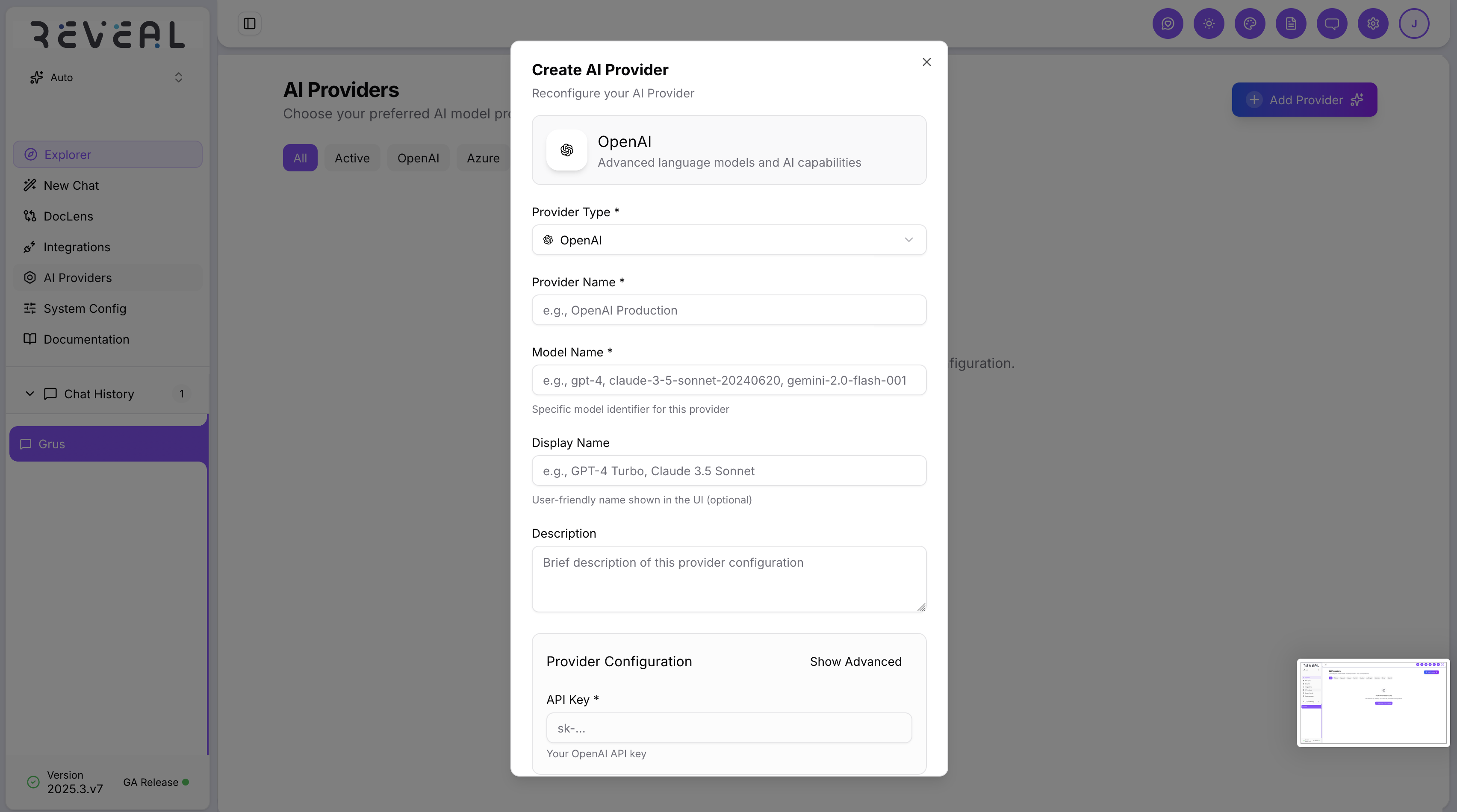The height and width of the screenshot is (812, 1457).
Task: Click the Chat History bubble icon
Action: click(50, 394)
